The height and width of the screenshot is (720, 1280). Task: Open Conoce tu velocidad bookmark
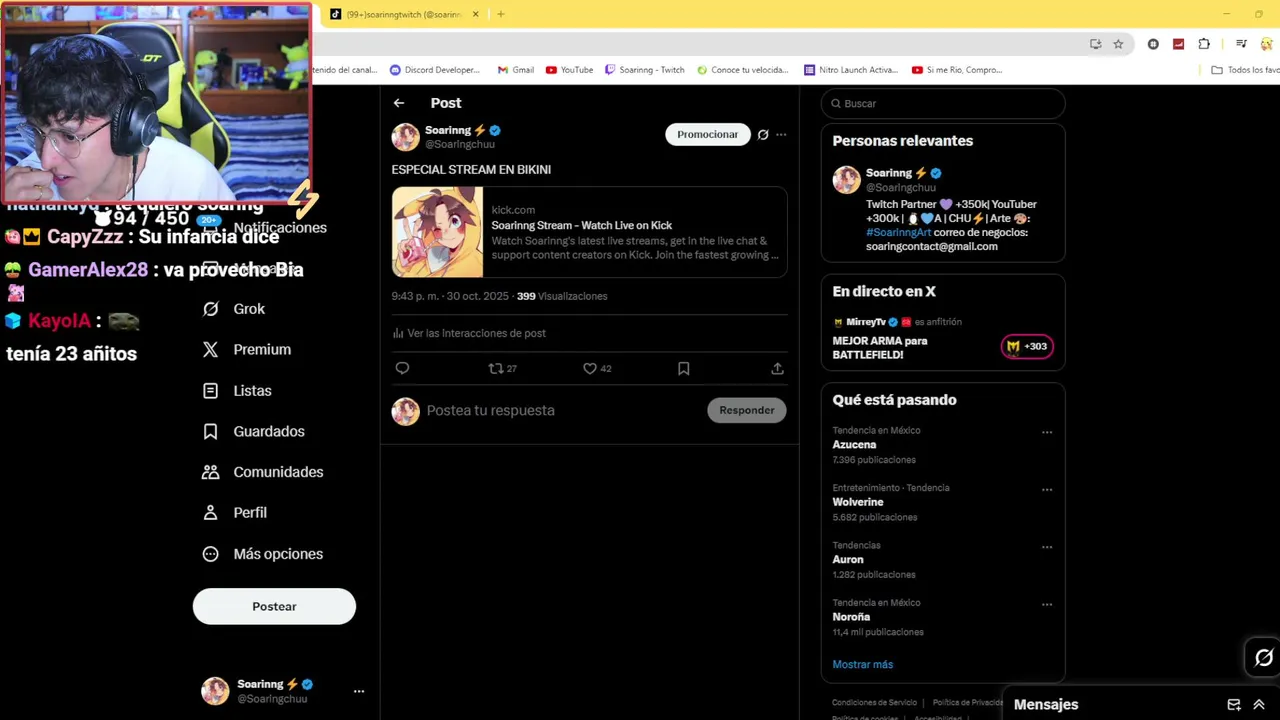(743, 70)
